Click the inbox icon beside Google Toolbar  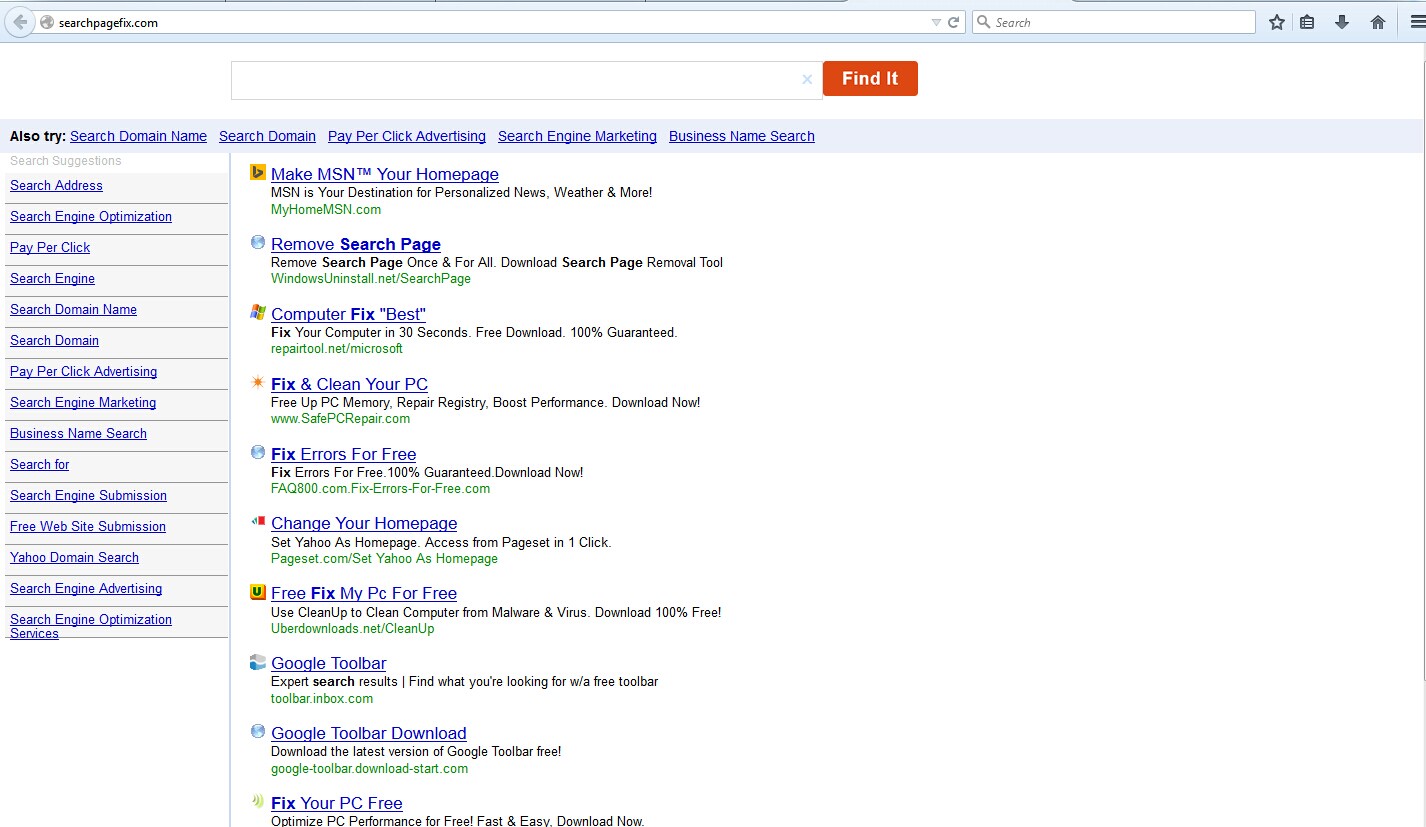click(258, 661)
